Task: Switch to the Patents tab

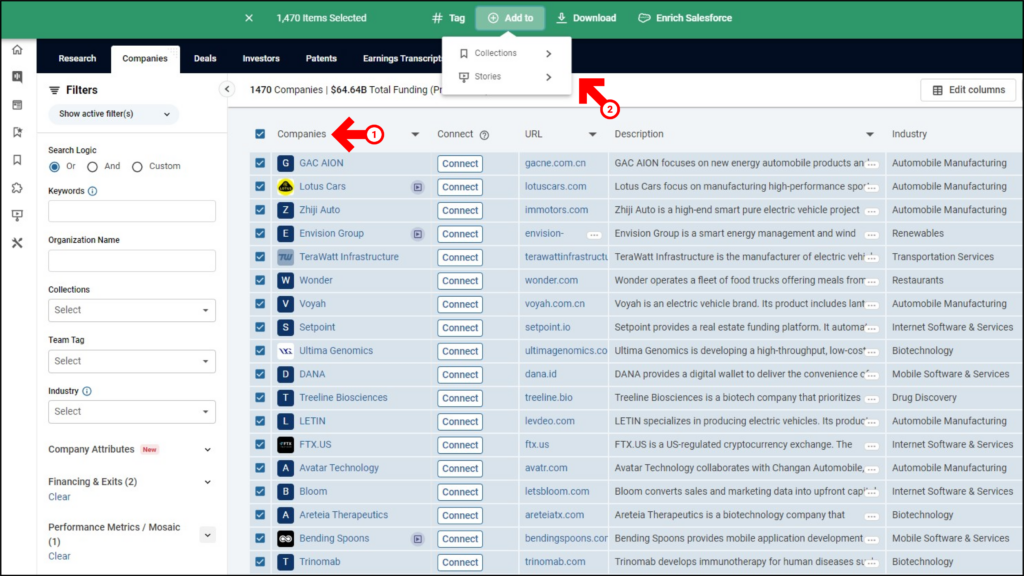Action: point(321,59)
